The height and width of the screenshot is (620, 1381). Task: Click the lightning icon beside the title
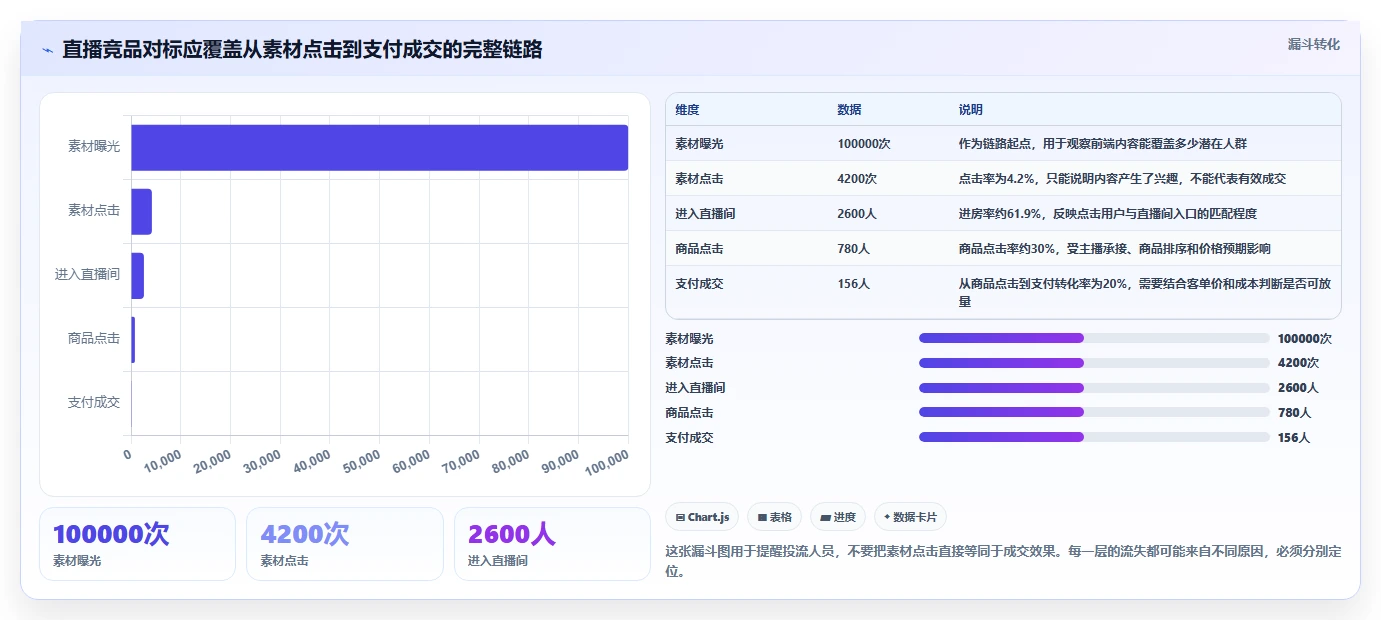tap(47, 50)
